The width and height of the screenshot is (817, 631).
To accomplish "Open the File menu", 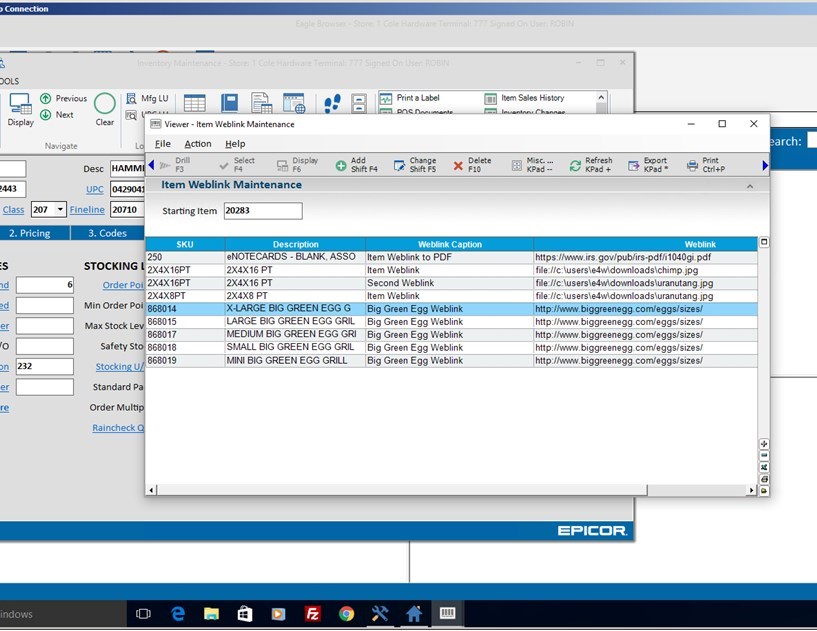I will tap(162, 144).
